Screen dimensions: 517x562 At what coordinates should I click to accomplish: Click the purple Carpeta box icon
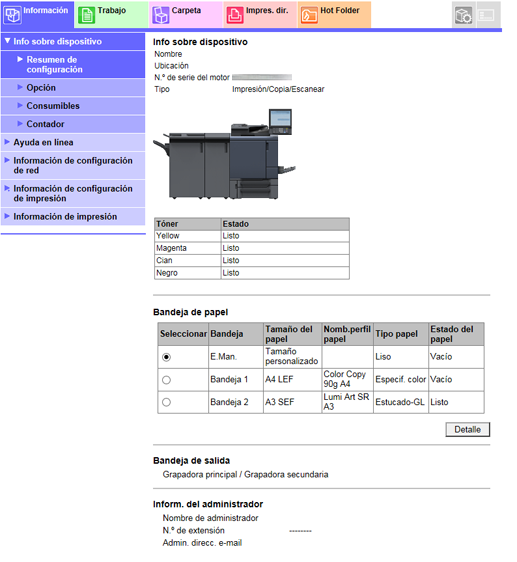[161, 15]
